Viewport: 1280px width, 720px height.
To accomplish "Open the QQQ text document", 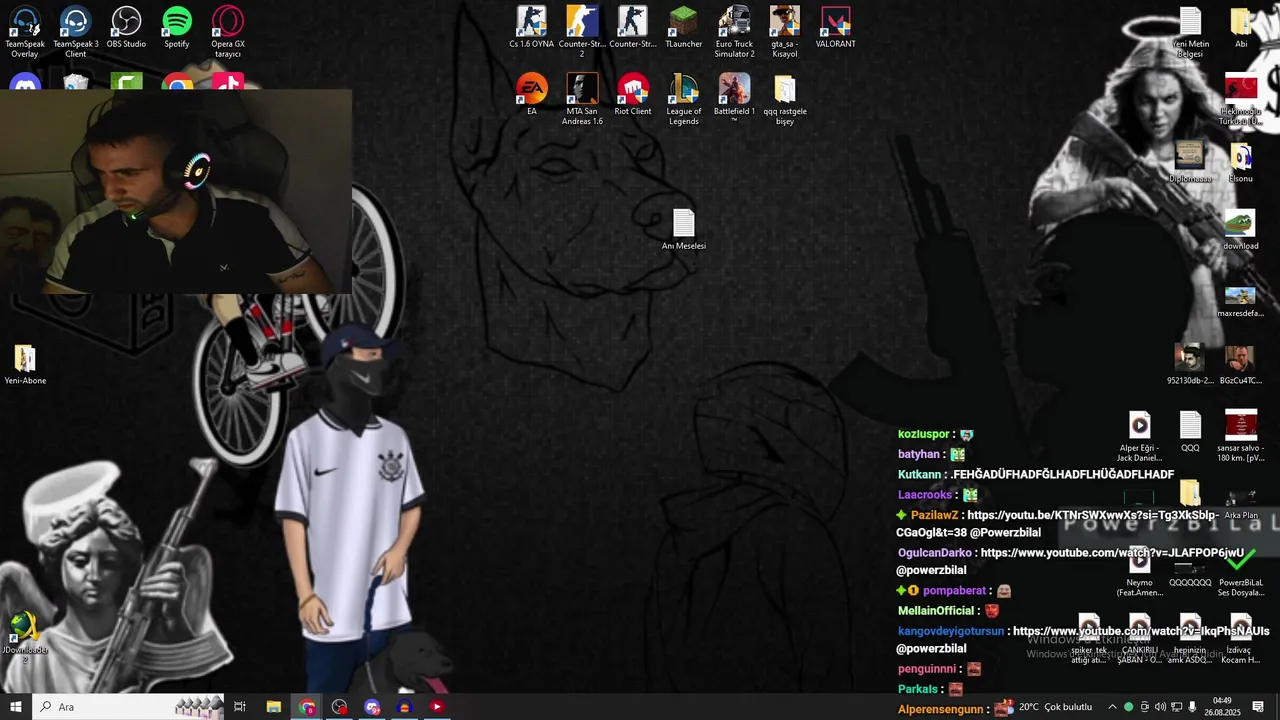I will click(x=1190, y=431).
